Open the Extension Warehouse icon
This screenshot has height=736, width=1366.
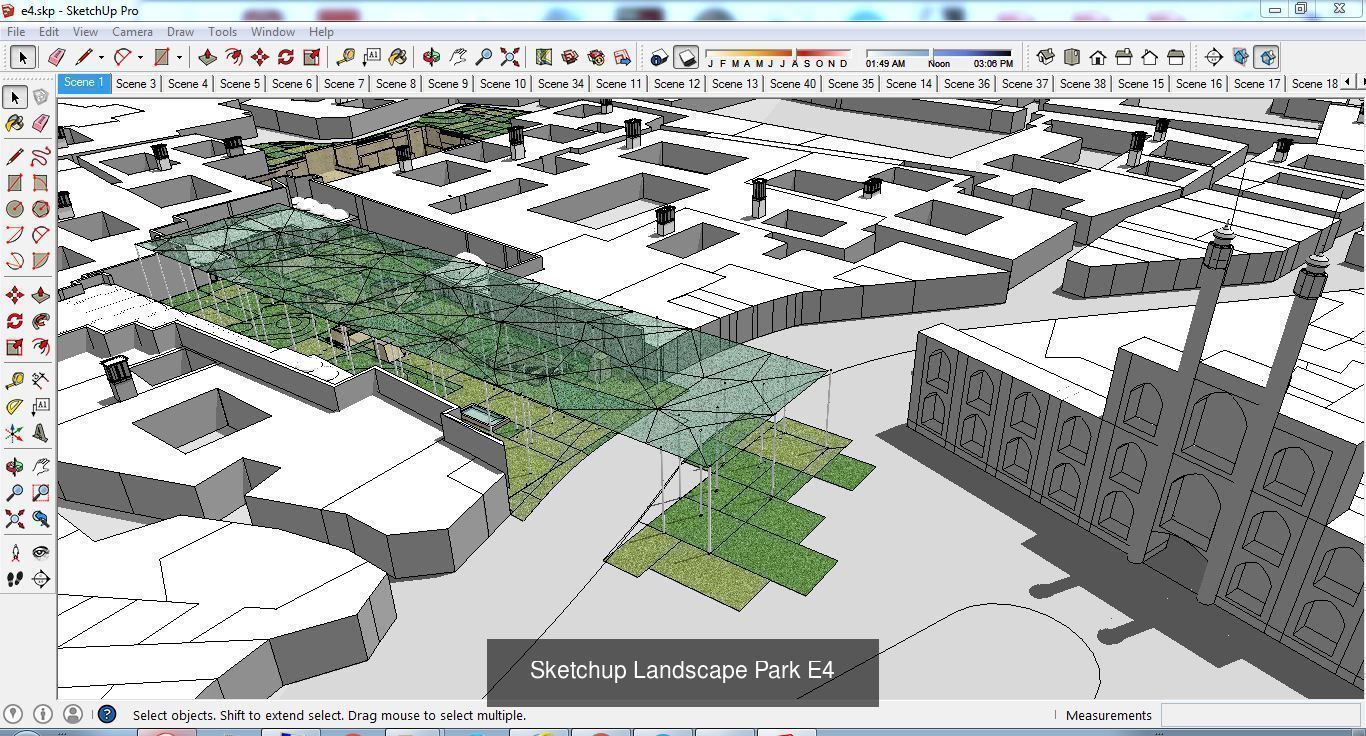click(596, 57)
